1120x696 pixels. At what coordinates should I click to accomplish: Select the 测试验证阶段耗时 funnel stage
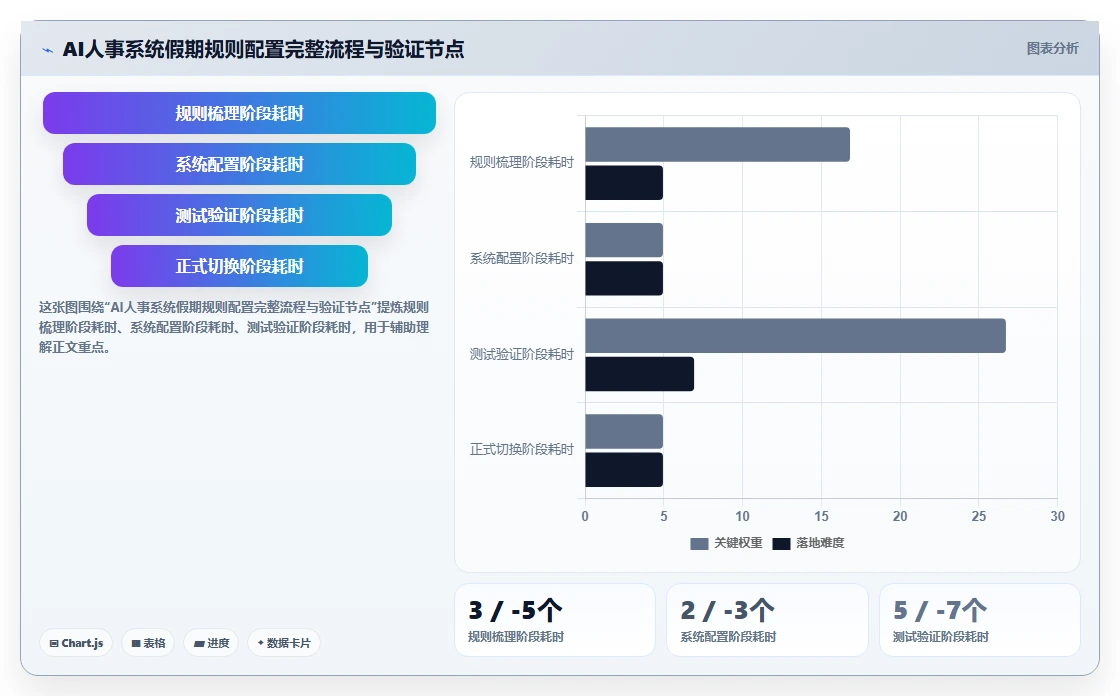coord(239,215)
